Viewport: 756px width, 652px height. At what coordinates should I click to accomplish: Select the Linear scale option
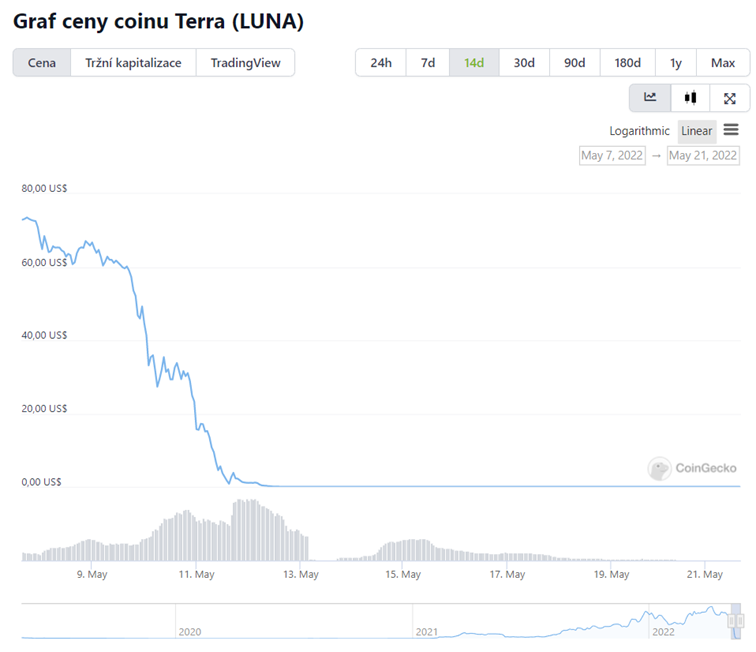(697, 131)
